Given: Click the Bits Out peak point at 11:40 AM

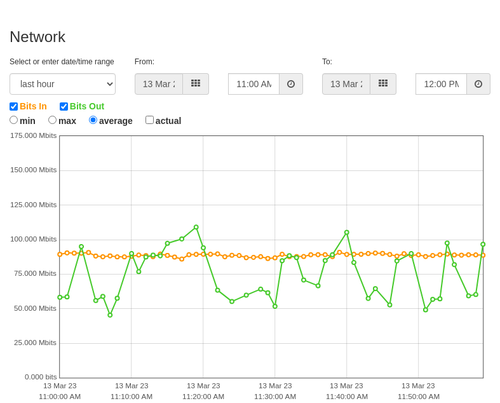Looking at the screenshot, I should tap(347, 232).
